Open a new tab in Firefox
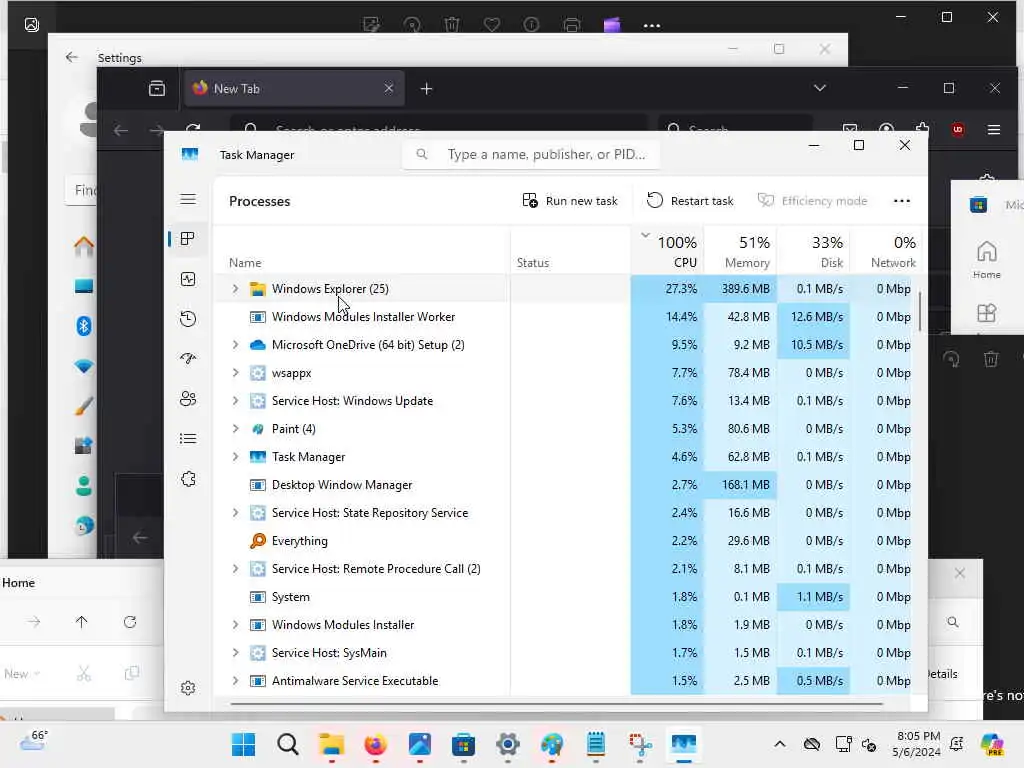The image size is (1024, 768). pos(426,89)
